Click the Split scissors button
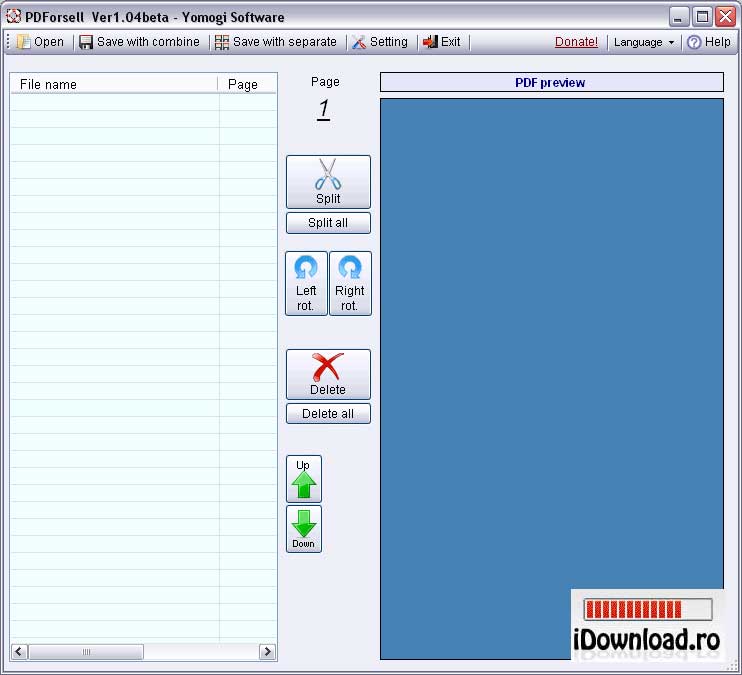The height and width of the screenshot is (675, 742). 328,182
